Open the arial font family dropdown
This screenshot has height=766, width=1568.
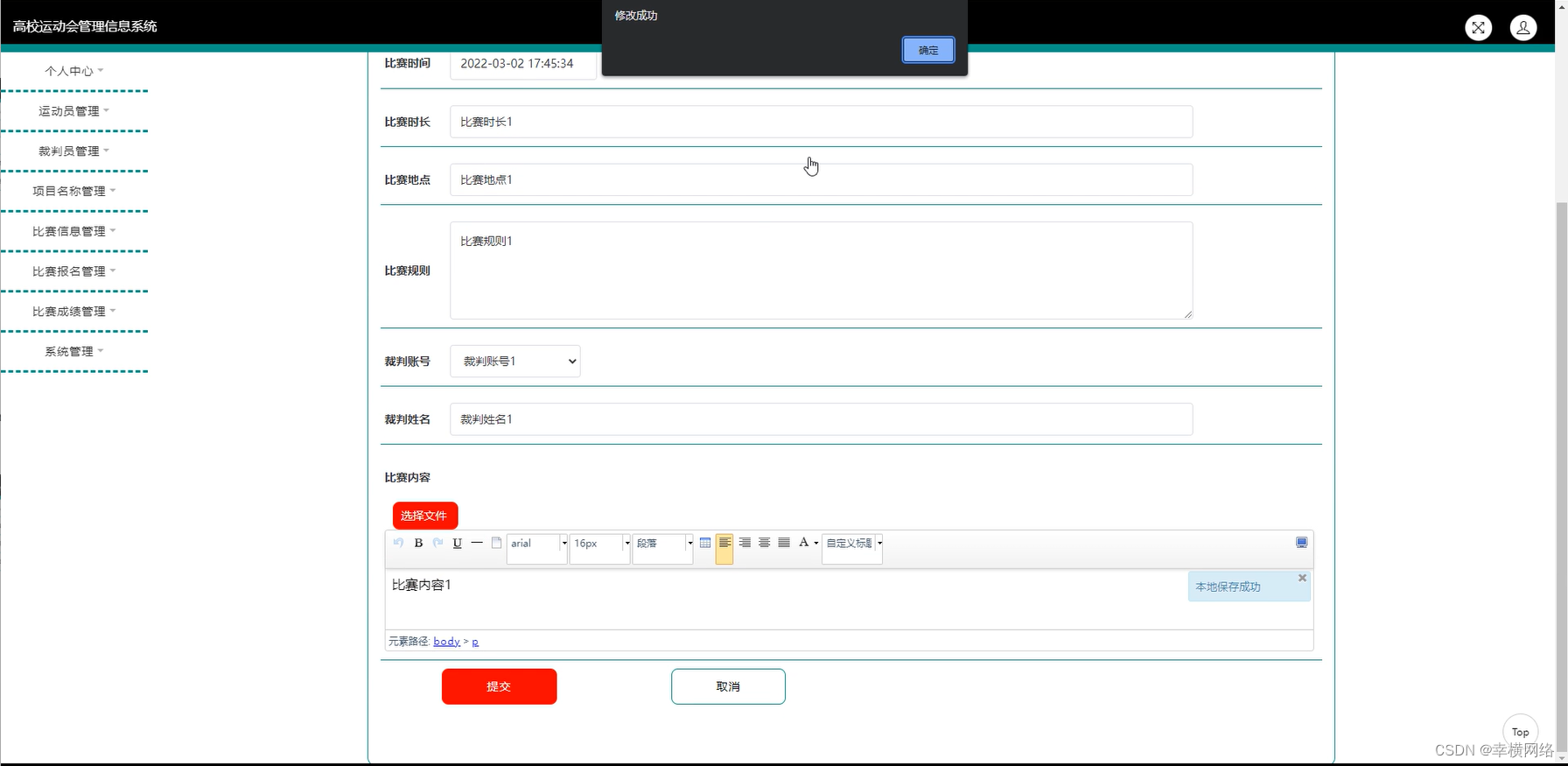[x=537, y=548]
